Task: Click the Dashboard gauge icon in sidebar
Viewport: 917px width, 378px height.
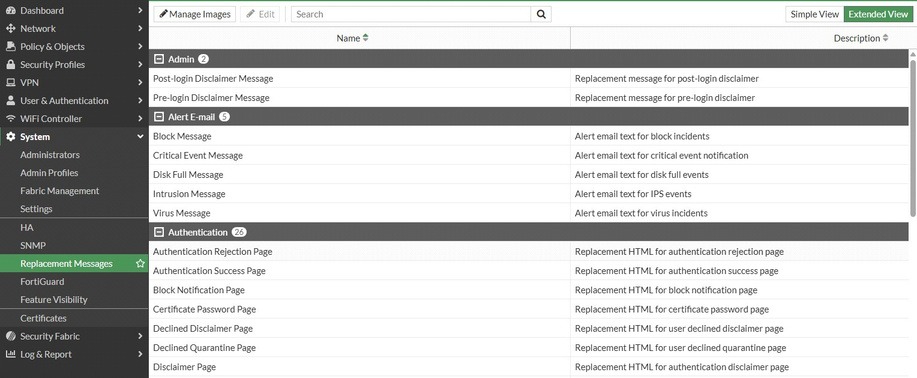Action: 11,11
